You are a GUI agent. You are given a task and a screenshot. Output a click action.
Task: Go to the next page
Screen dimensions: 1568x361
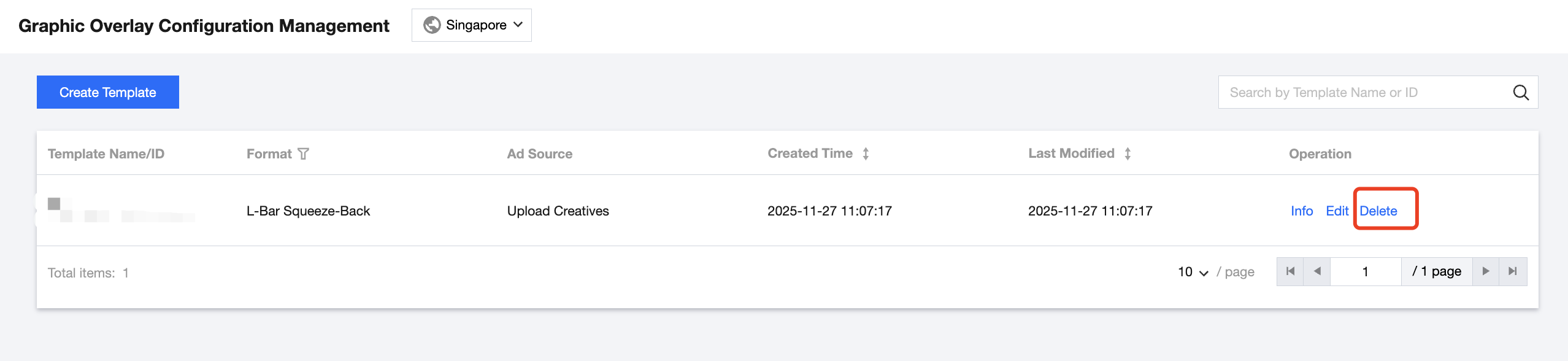click(1485, 271)
